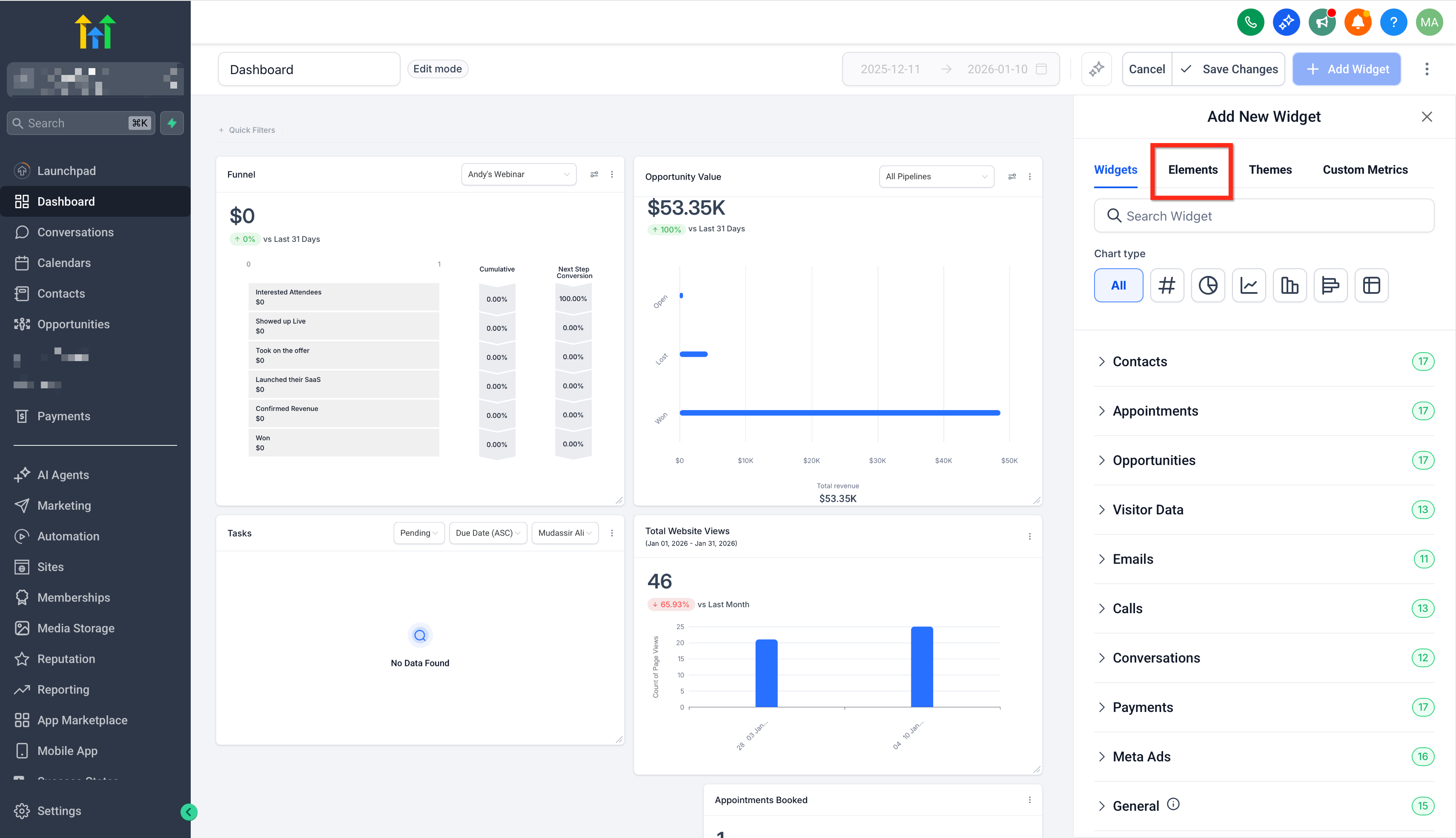The width and height of the screenshot is (1456, 838).
Task: Click the Cancel button
Action: tap(1146, 69)
